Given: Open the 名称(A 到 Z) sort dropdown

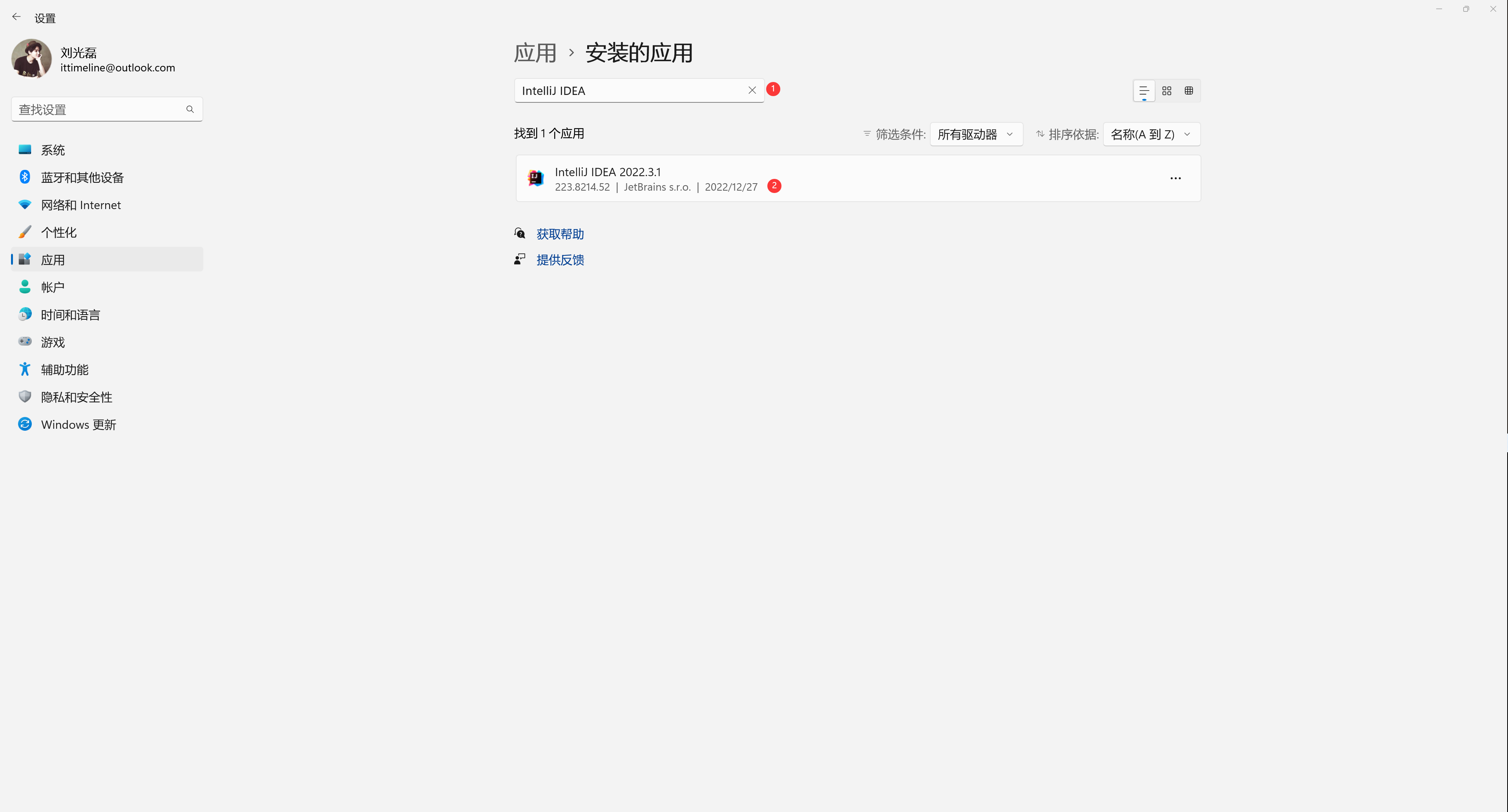Looking at the screenshot, I should pos(1152,134).
